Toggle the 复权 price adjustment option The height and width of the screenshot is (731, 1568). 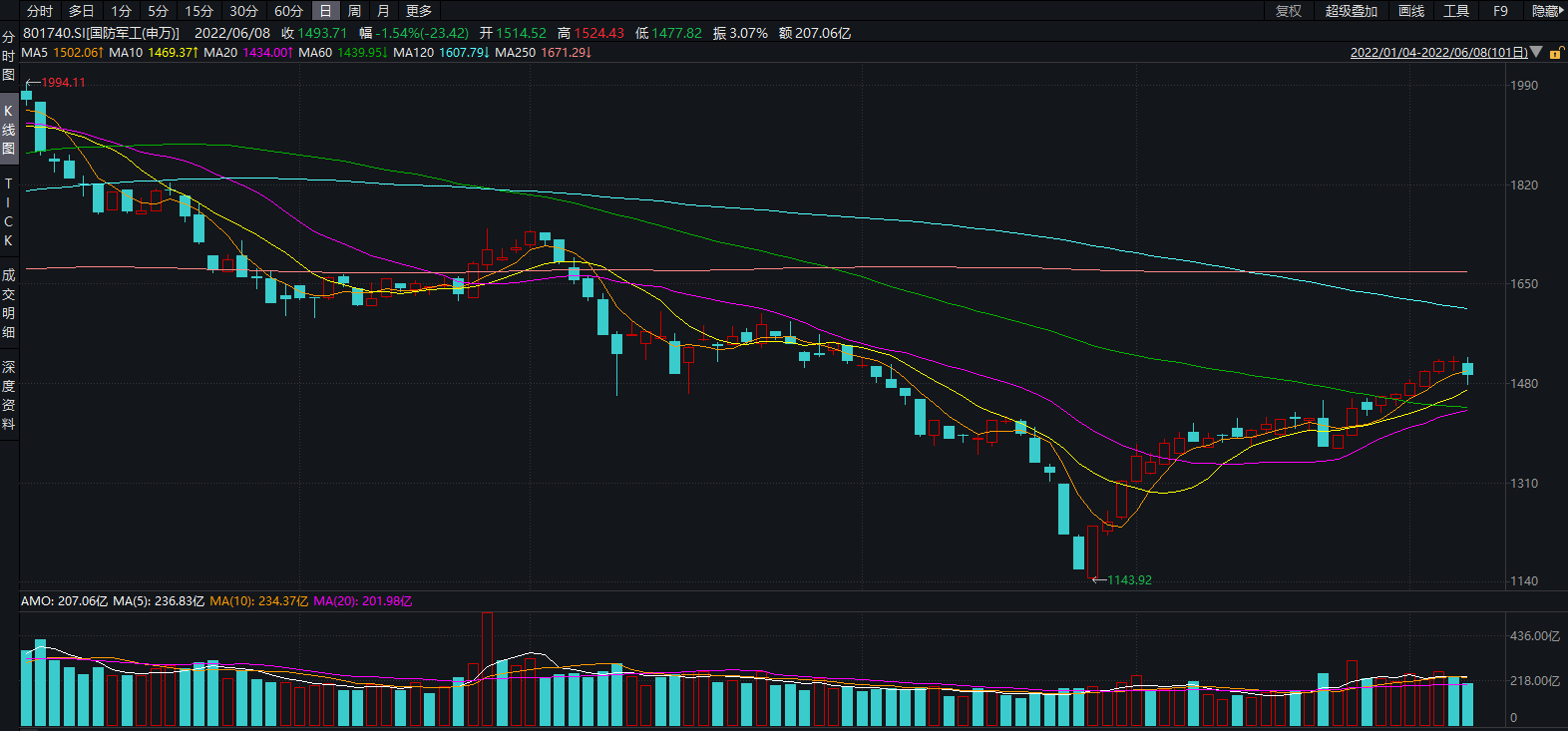coord(1289,11)
